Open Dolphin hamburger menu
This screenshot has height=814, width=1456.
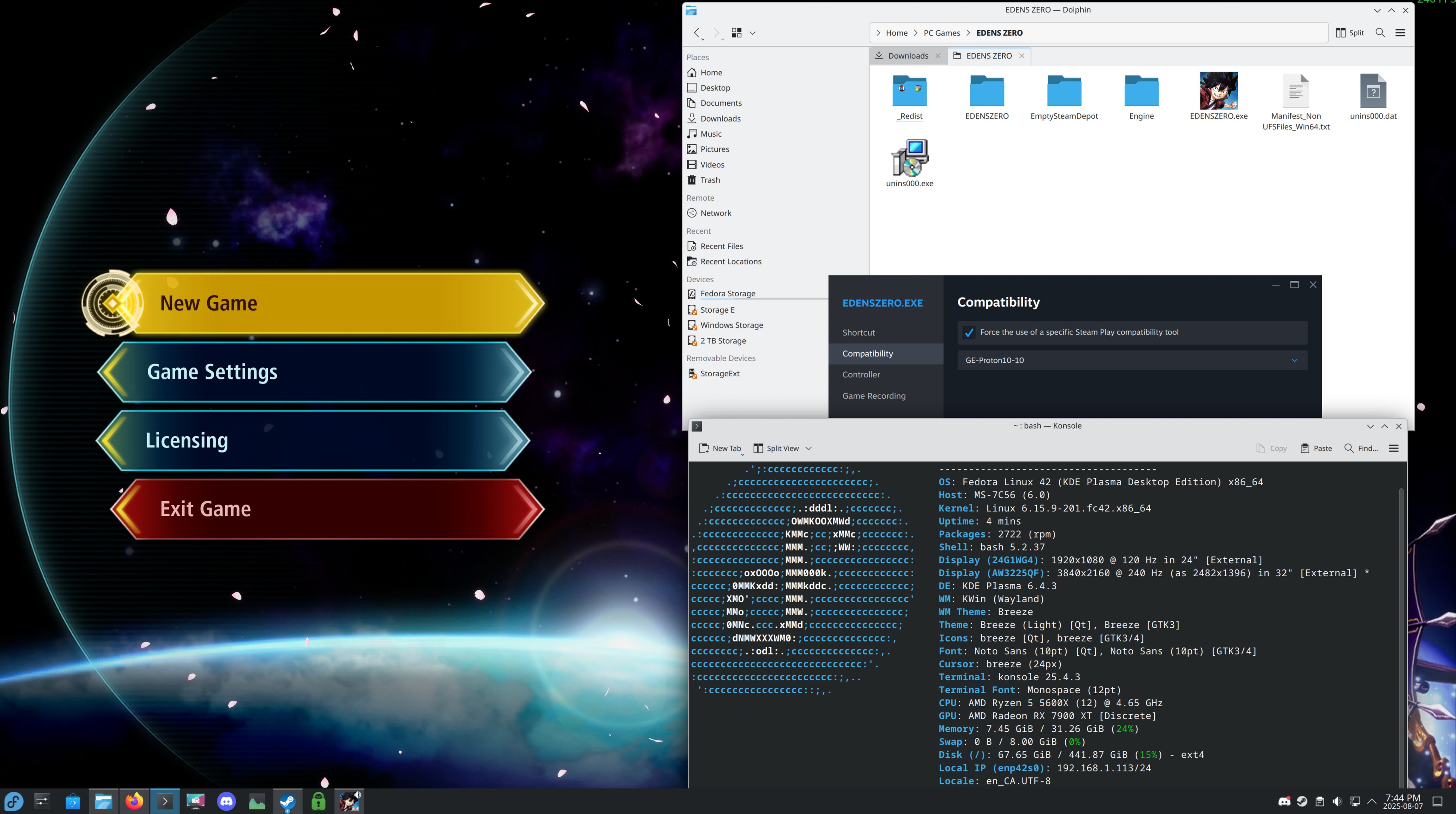1400,33
